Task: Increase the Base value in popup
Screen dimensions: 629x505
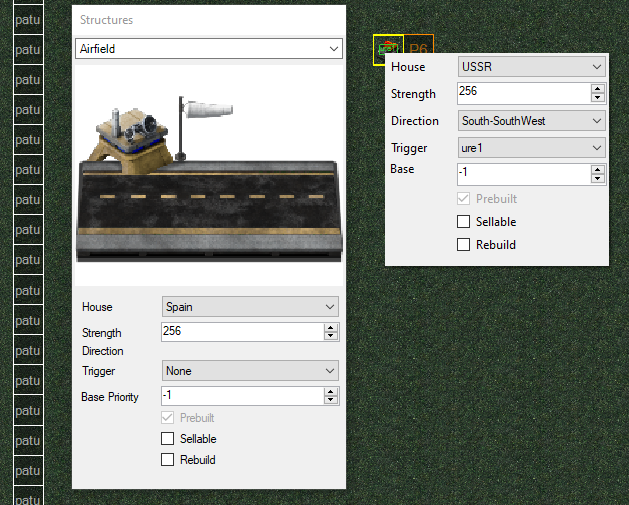Action: (598, 170)
